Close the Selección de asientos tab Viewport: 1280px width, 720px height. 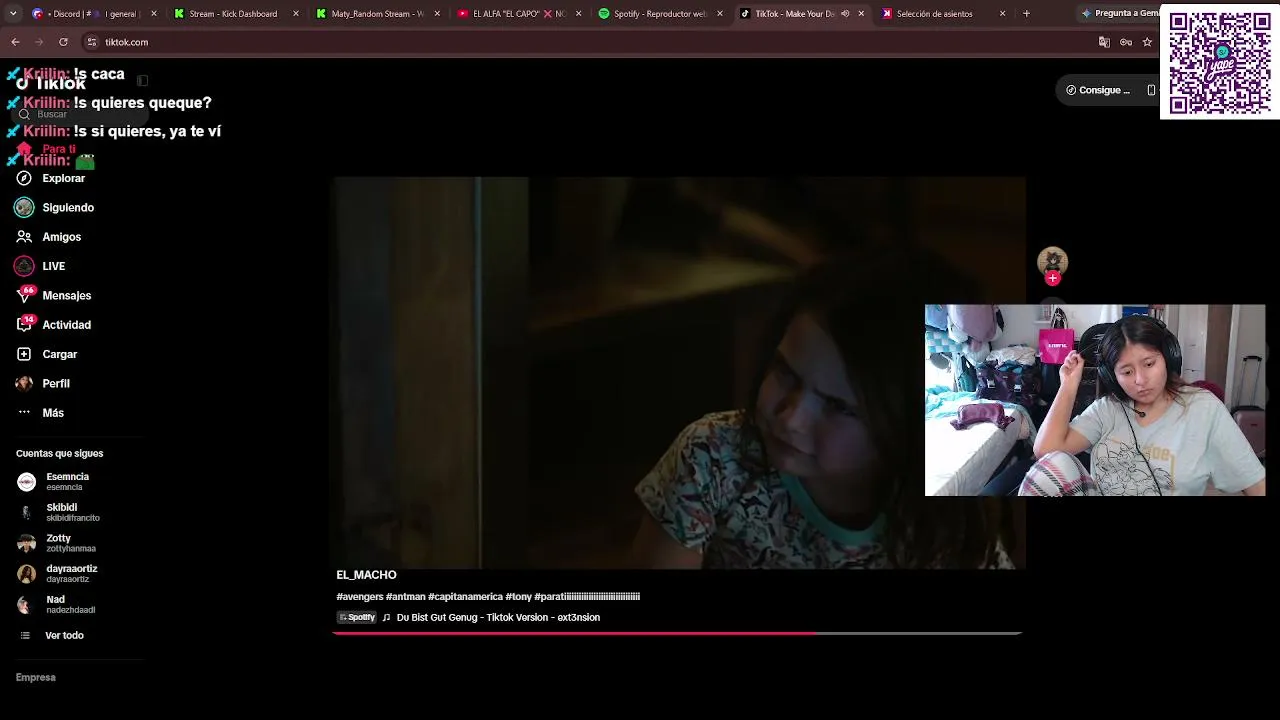point(1003,14)
